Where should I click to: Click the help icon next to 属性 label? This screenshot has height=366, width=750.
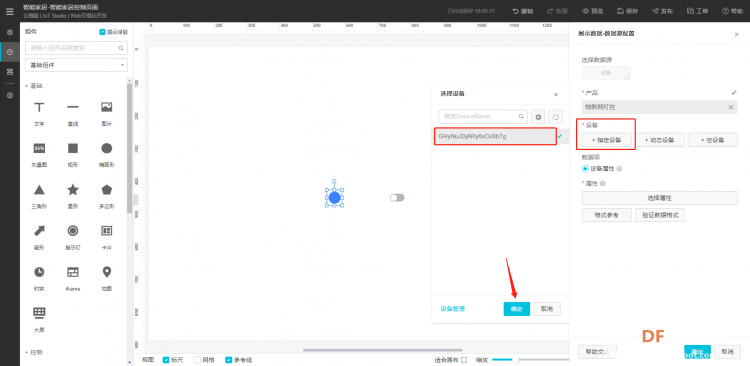[603, 183]
